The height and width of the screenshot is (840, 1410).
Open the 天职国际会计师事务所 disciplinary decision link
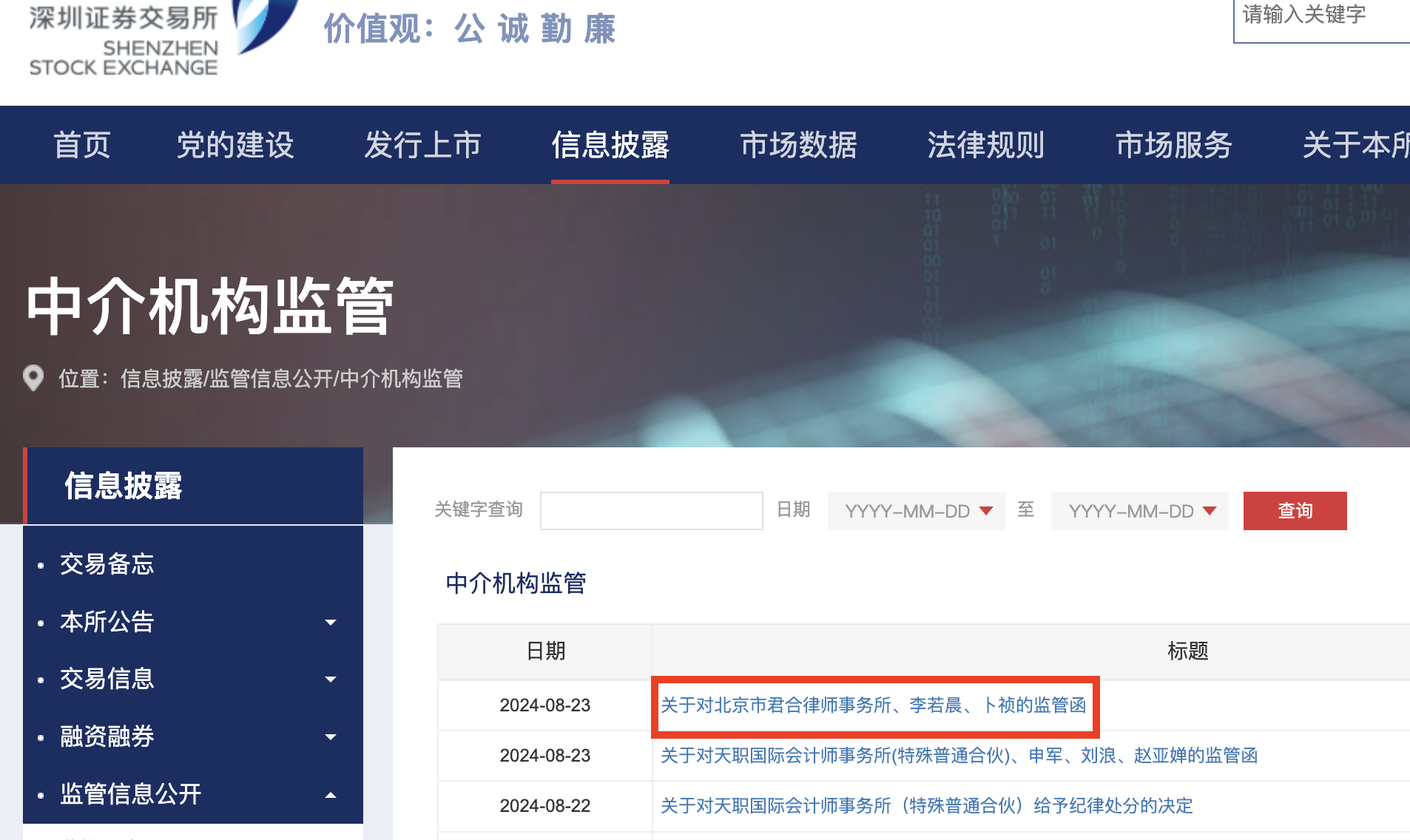(925, 806)
